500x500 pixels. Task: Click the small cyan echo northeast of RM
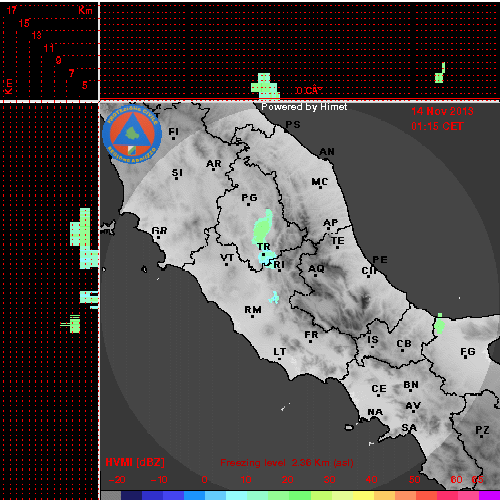[274, 297]
